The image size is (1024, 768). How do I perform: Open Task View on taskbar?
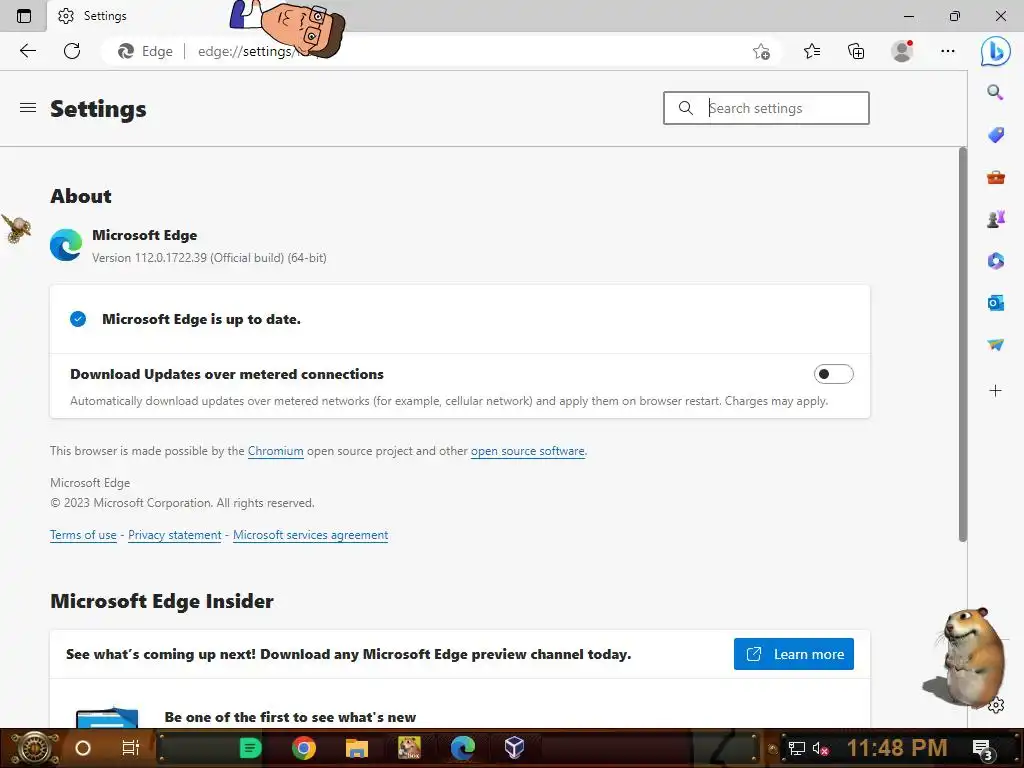click(131, 748)
